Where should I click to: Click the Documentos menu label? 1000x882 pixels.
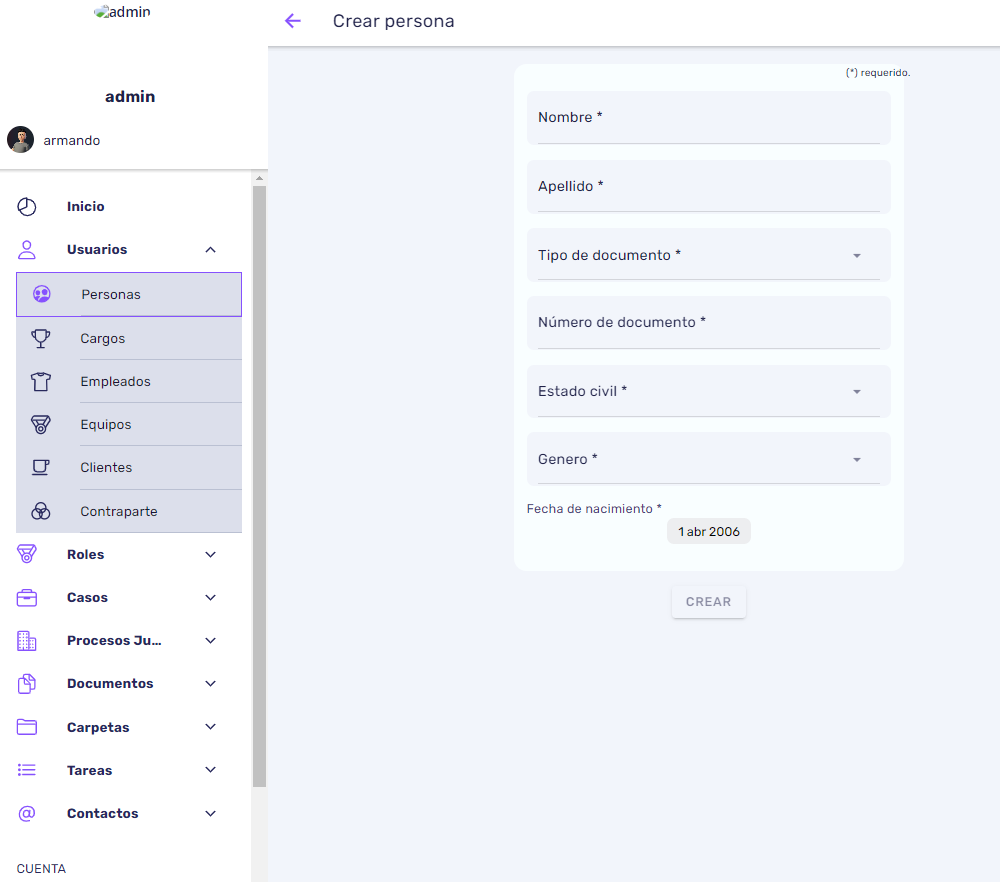[110, 684]
